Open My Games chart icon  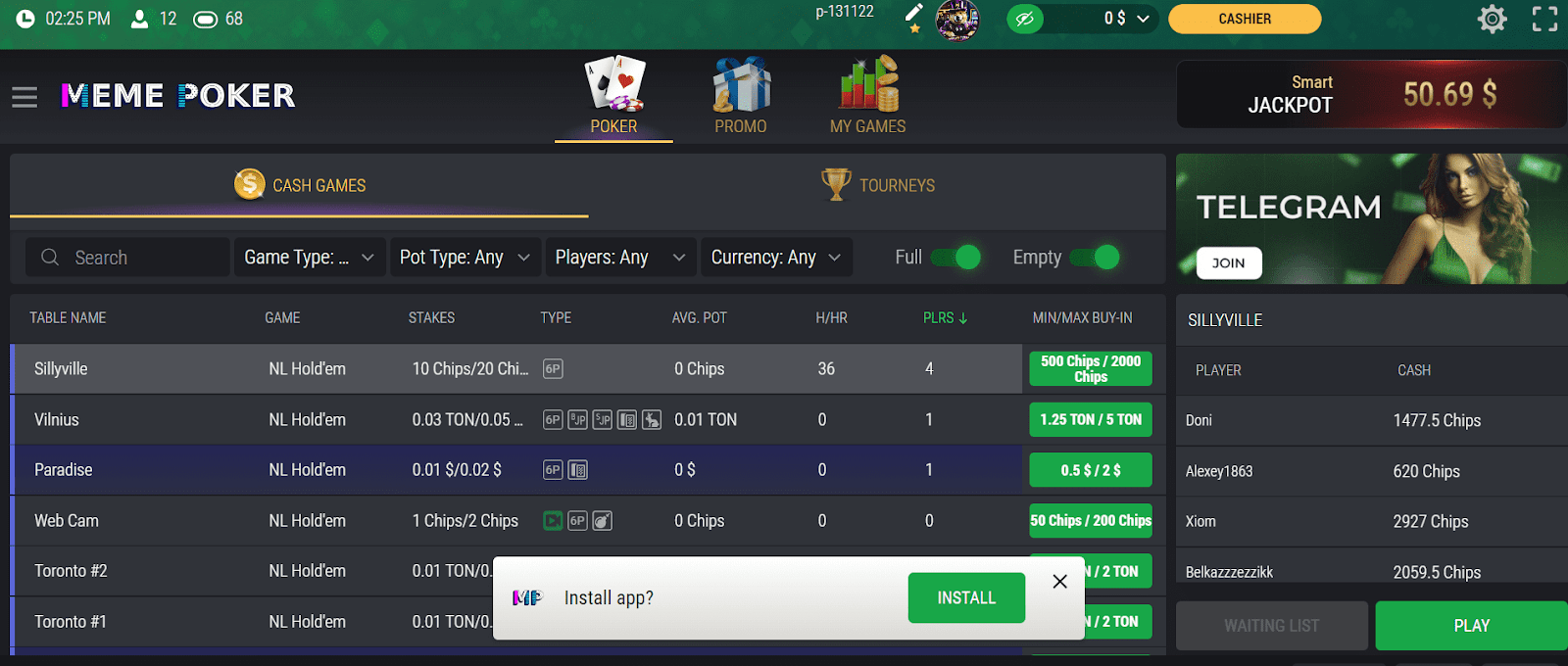point(868,83)
